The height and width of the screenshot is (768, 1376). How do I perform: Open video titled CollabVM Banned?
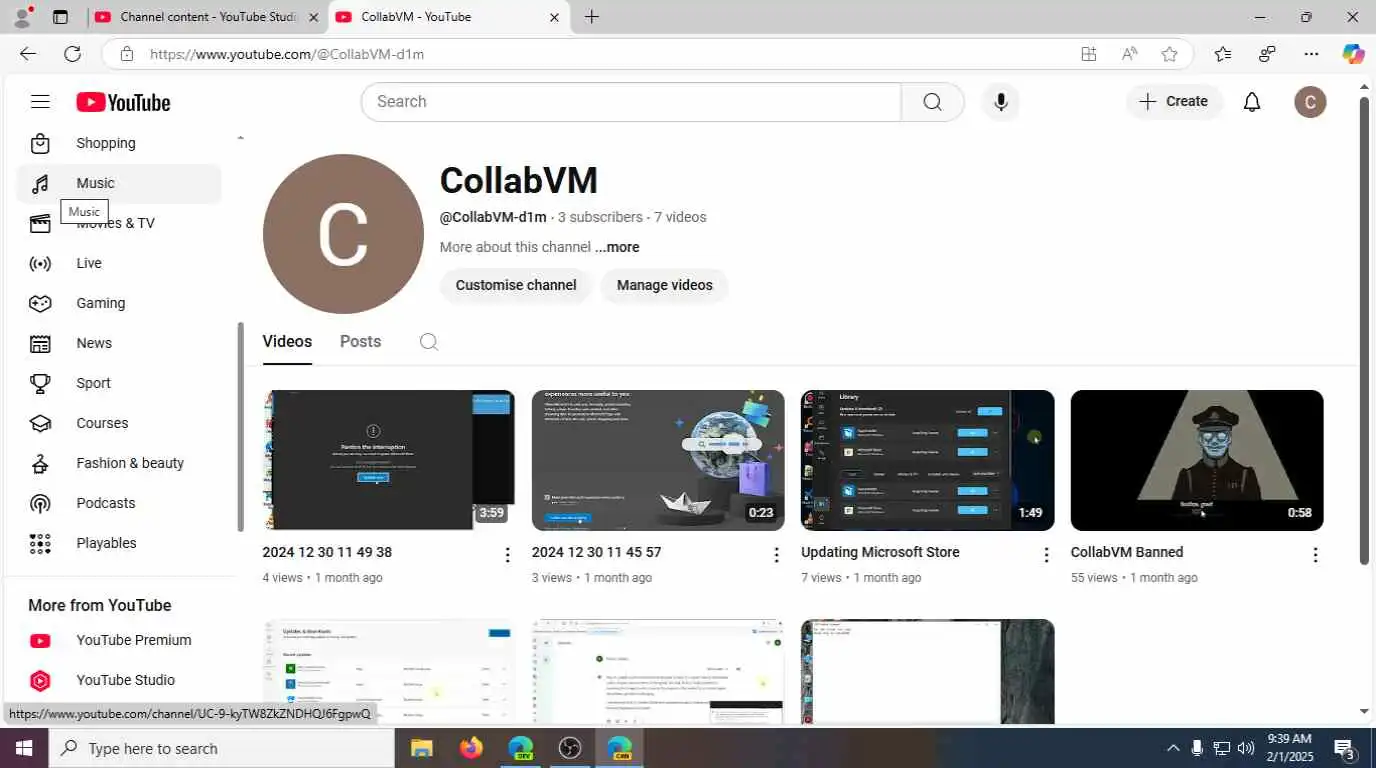pyautogui.click(x=1127, y=552)
